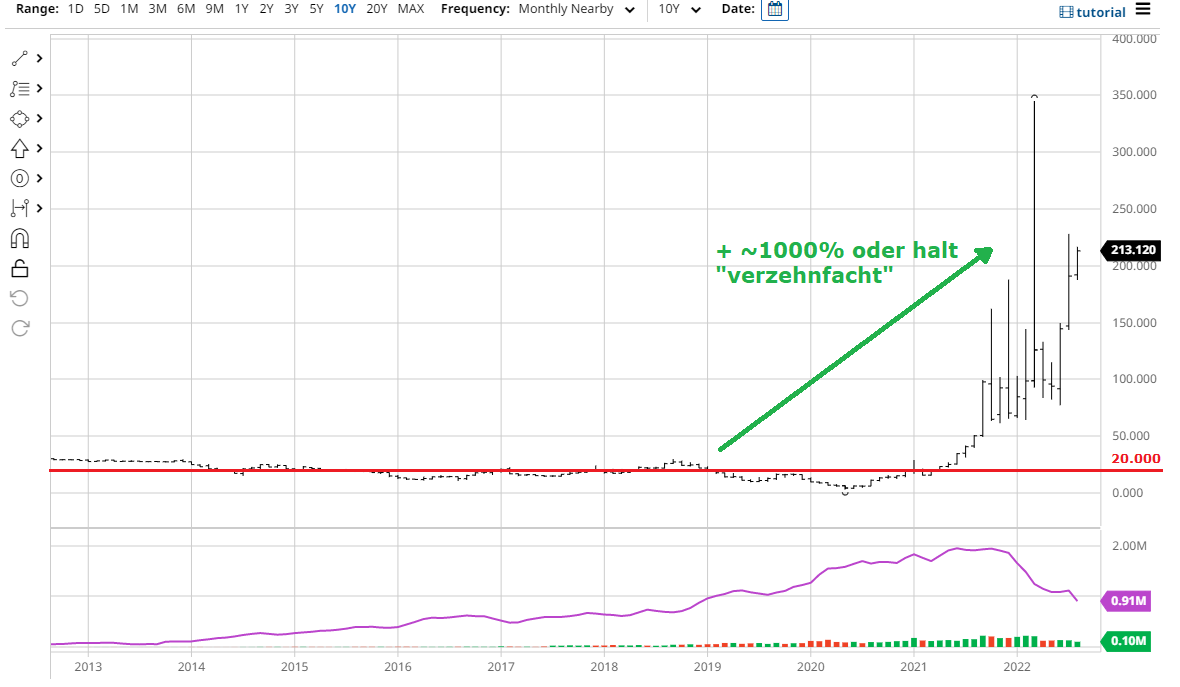1180x687 pixels.
Task: Click the undo icon
Action: (x=19, y=298)
